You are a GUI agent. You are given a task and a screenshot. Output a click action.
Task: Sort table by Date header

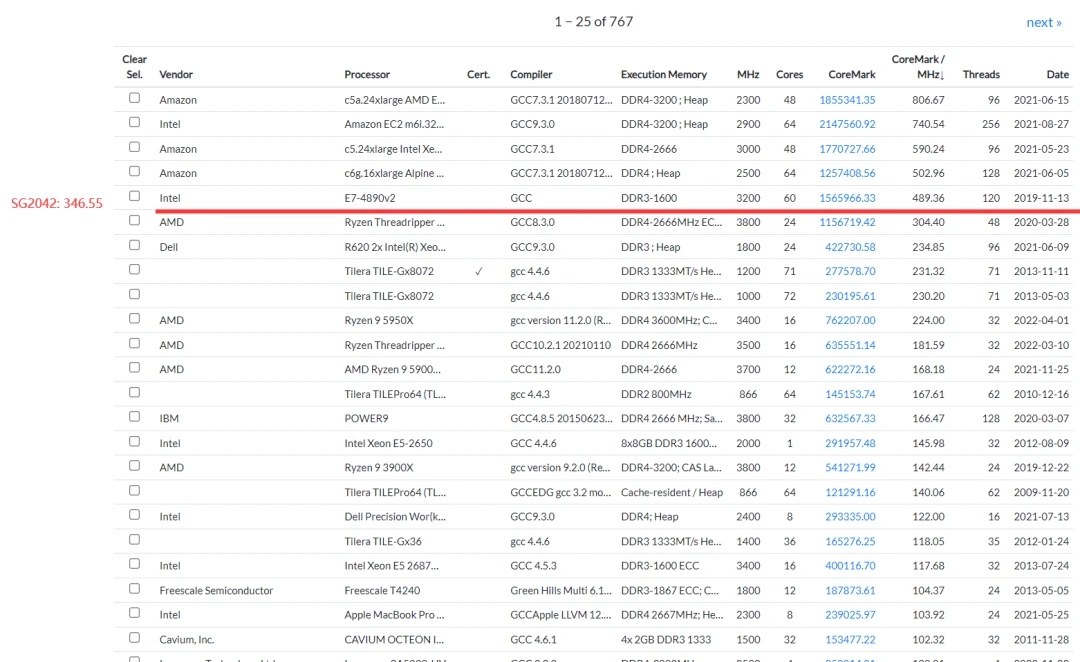point(1057,74)
